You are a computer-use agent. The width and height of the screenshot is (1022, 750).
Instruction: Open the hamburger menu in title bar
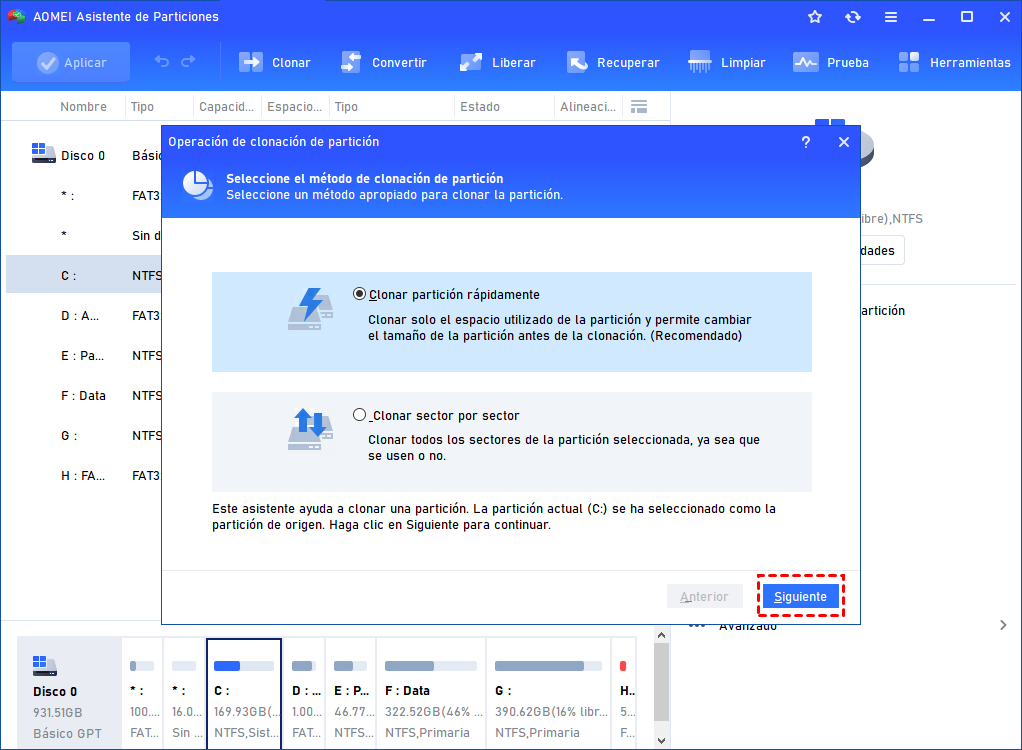click(891, 17)
